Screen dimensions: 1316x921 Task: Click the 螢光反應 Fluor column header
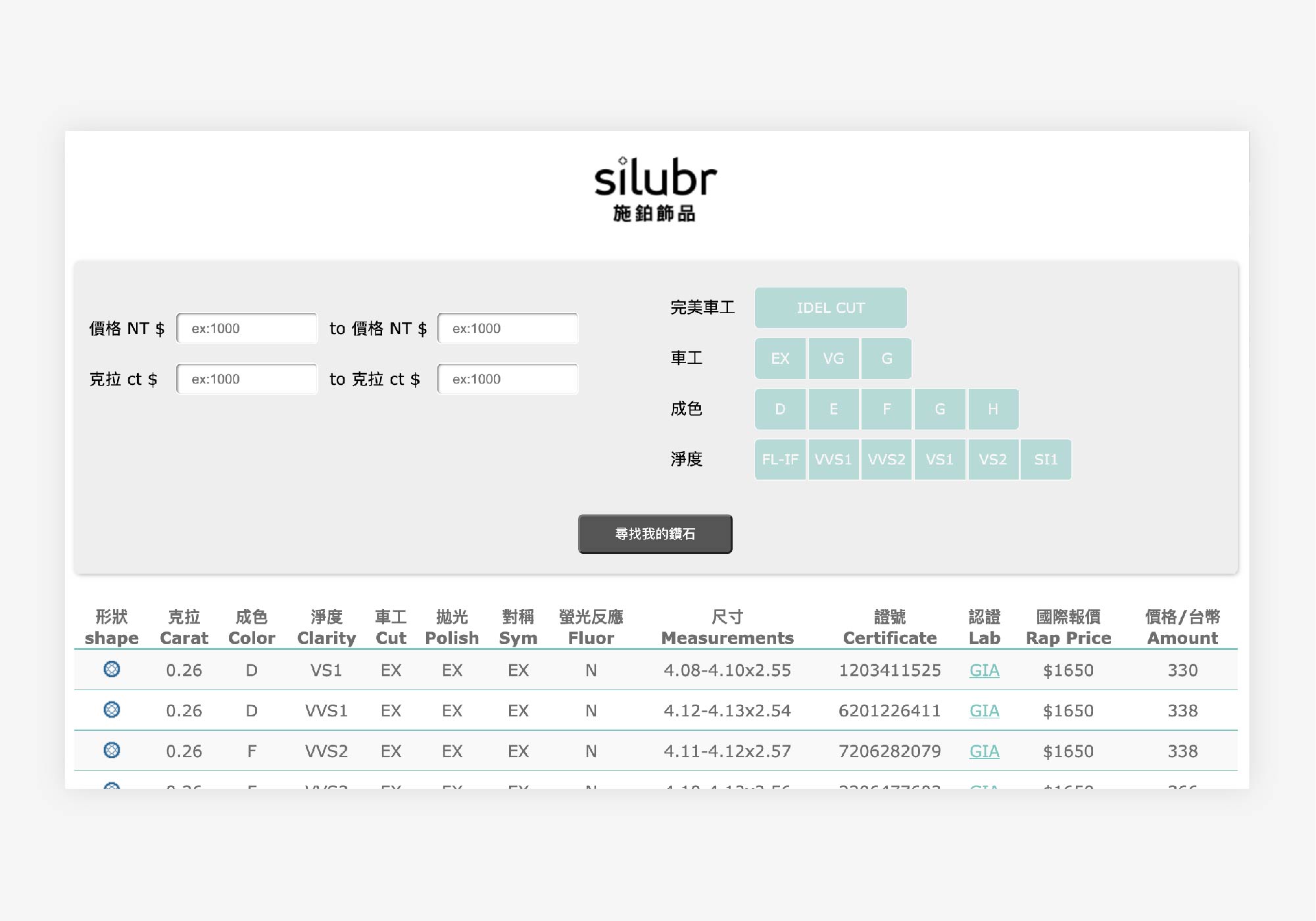[x=591, y=628]
